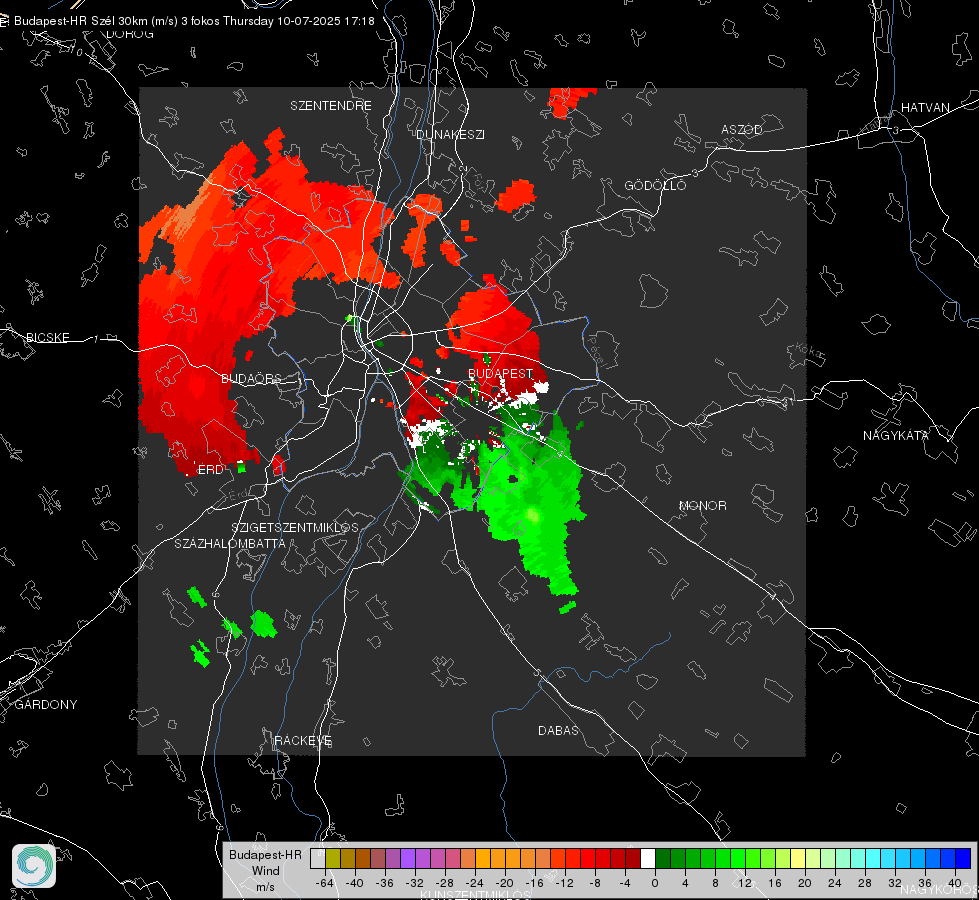Pick the pale yellow legend swatch near 20

(x=798, y=858)
